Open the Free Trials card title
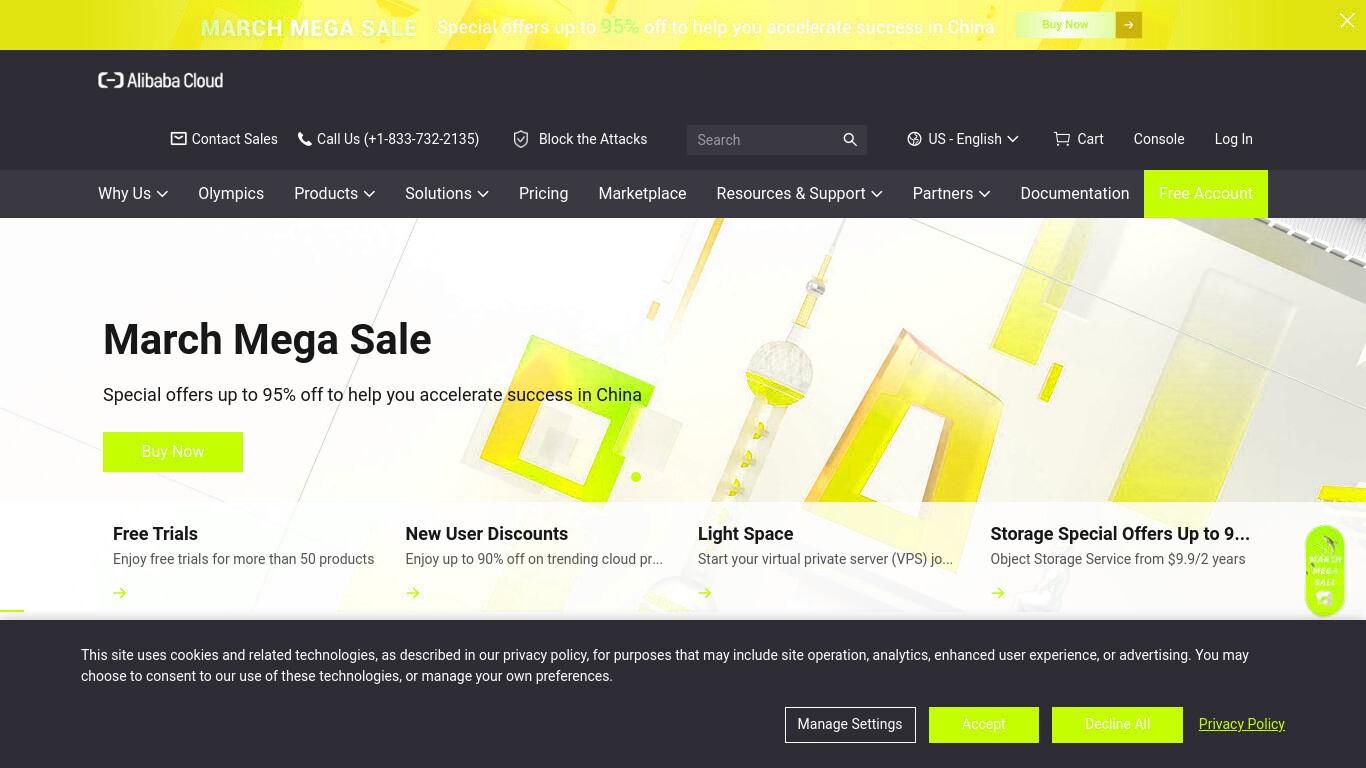Image resolution: width=1366 pixels, height=768 pixels. pos(155,534)
